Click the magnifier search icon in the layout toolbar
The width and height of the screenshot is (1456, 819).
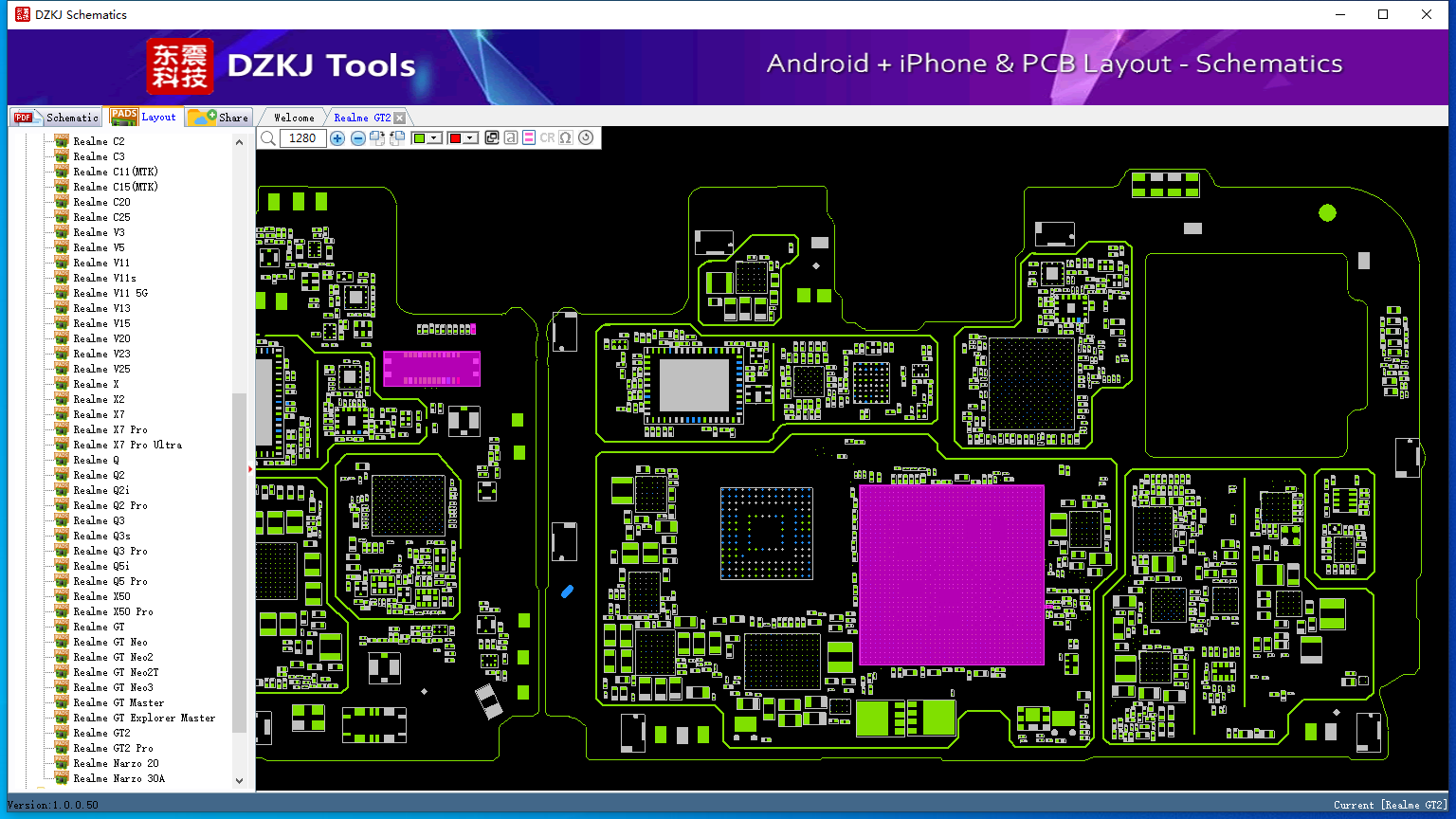point(268,138)
